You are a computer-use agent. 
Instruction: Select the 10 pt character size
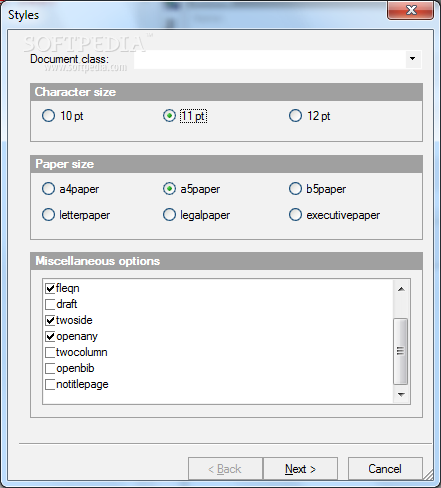[x=48, y=116]
